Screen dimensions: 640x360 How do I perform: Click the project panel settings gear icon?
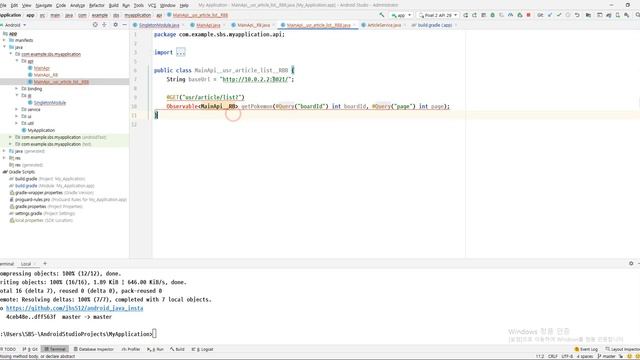116,25
